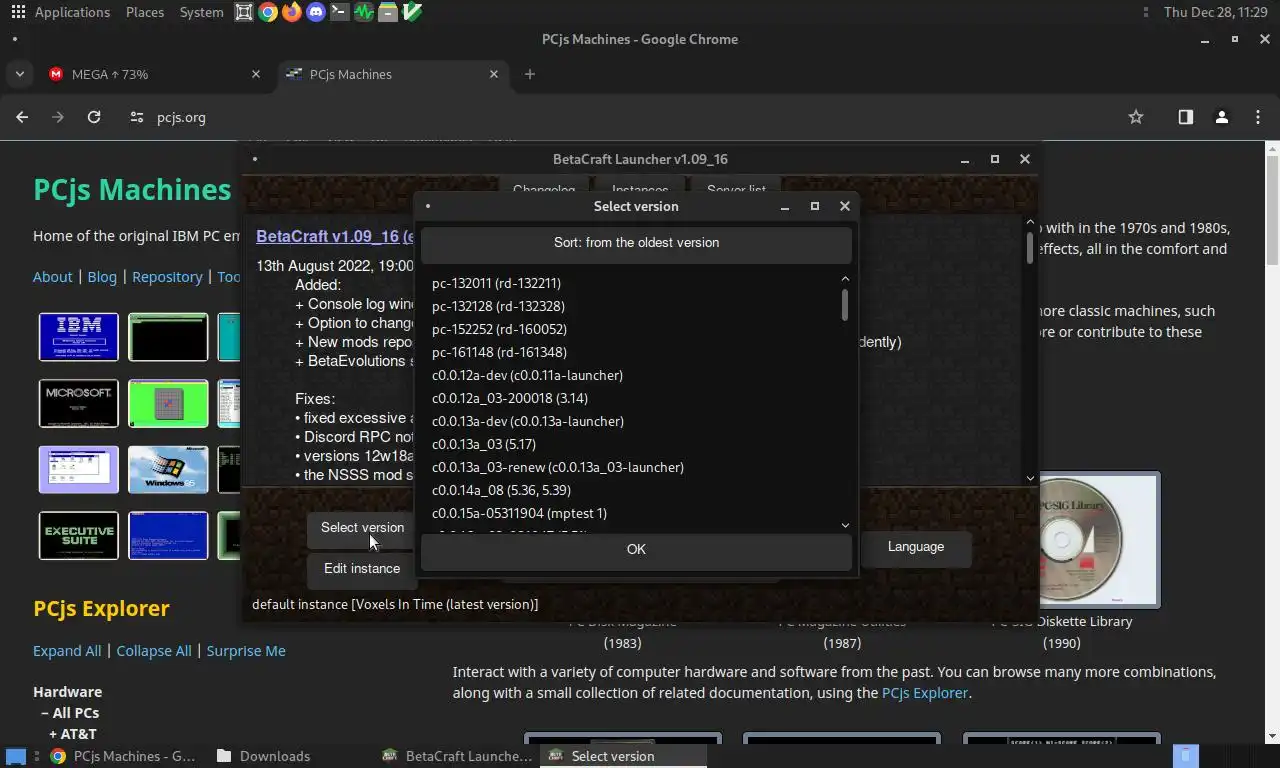Open the system monitor launcher icon

pos(364,12)
